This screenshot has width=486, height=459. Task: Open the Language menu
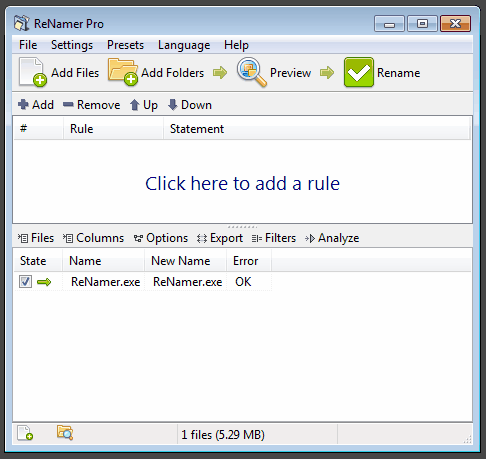(184, 45)
